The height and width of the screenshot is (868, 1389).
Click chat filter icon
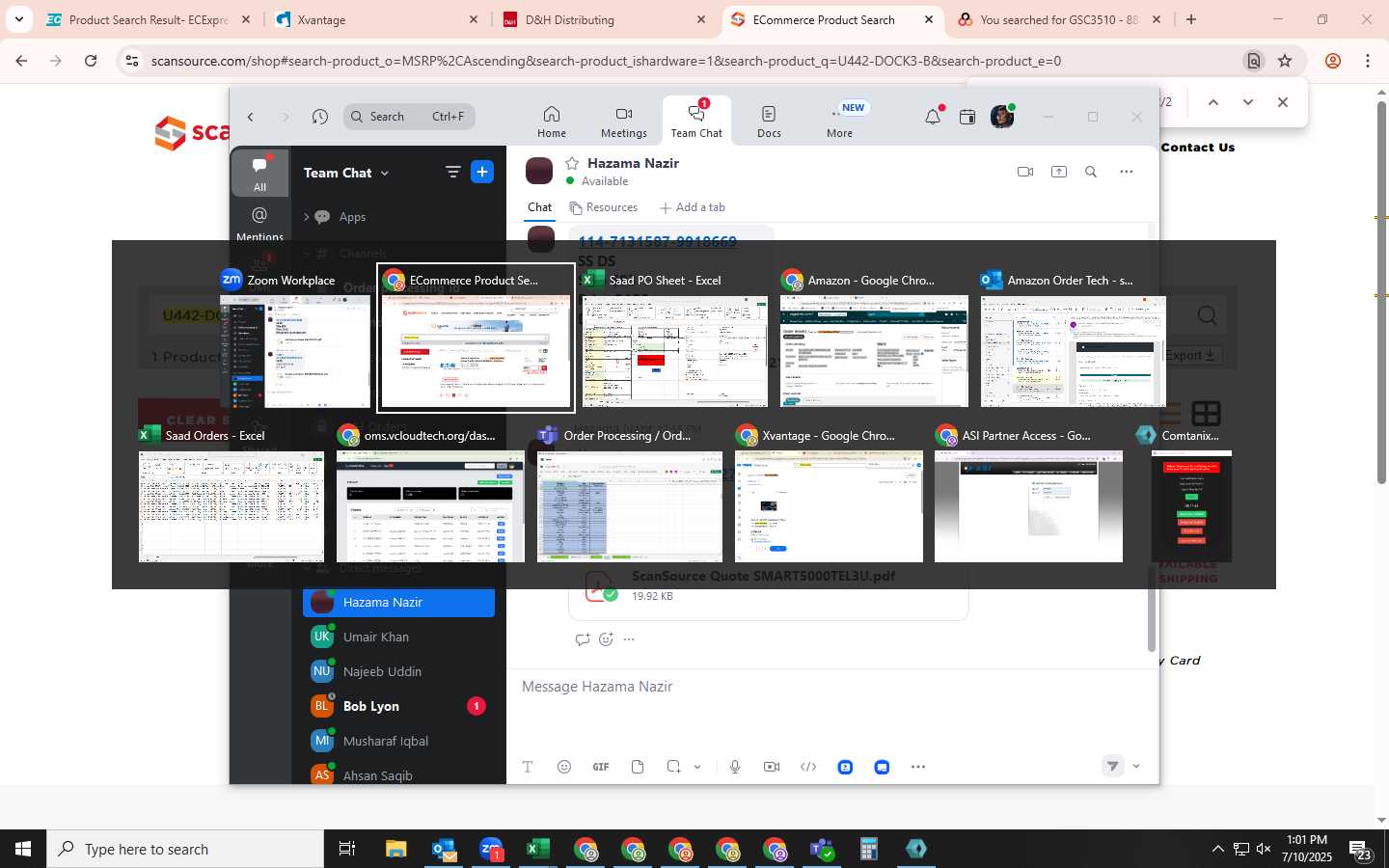pyautogui.click(x=452, y=172)
